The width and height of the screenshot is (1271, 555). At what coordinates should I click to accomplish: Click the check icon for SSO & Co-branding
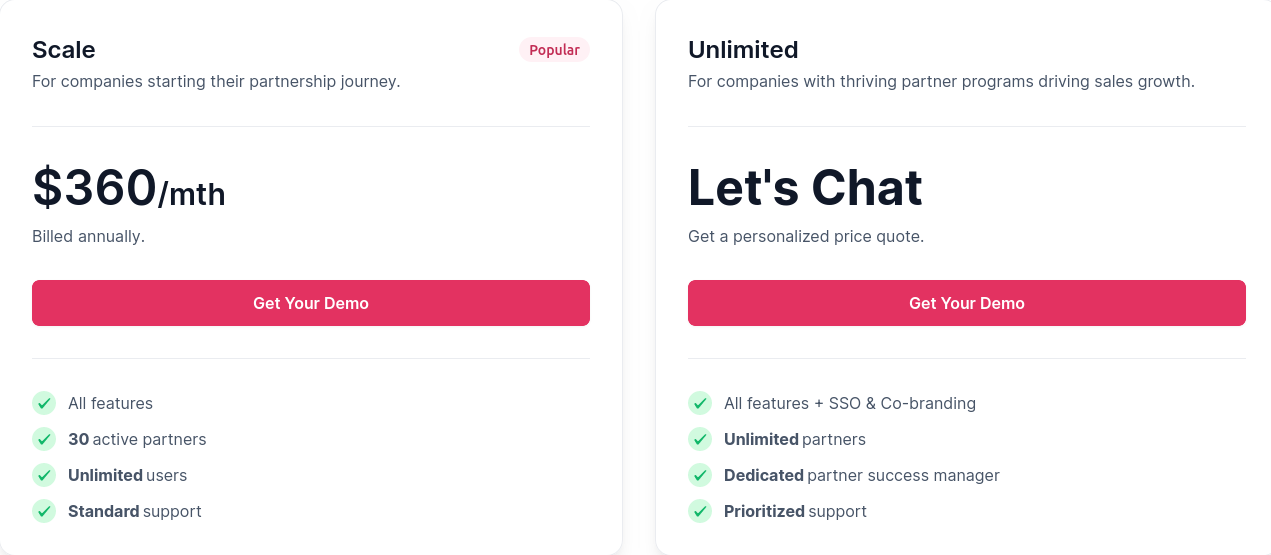[x=699, y=403]
